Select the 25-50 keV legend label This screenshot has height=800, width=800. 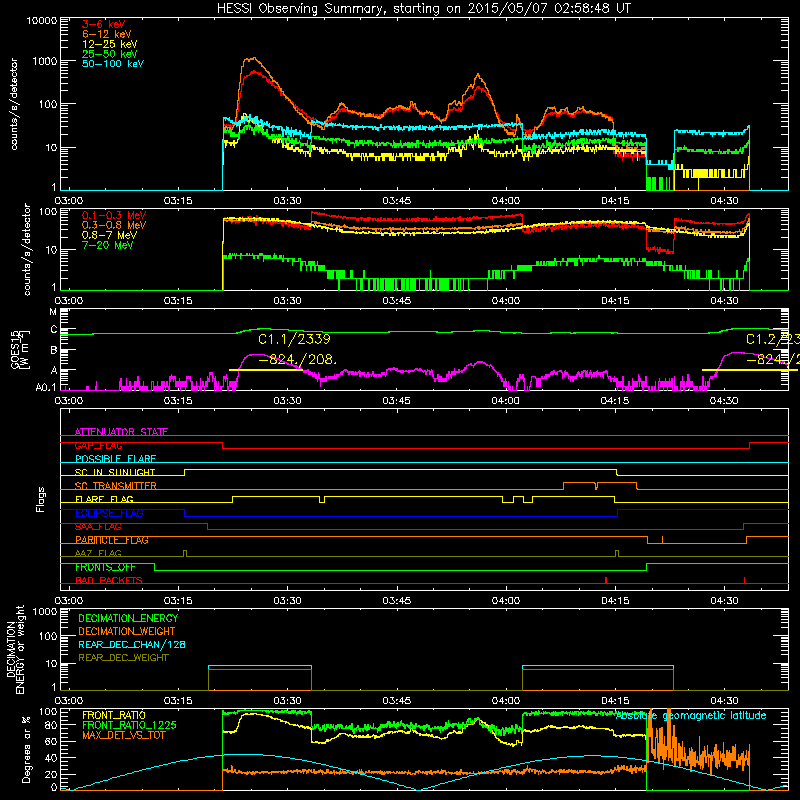coord(109,54)
